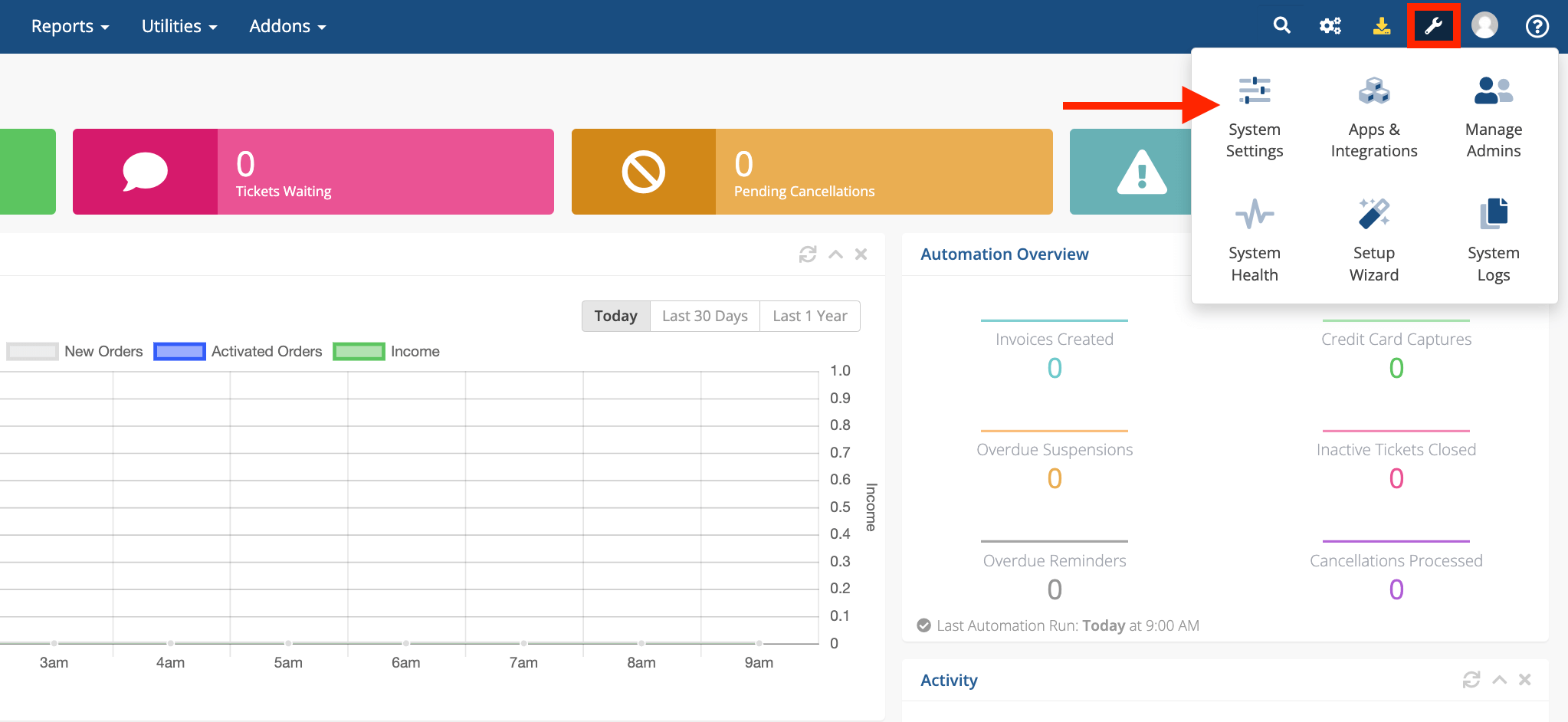This screenshot has width=1568, height=722.
Task: Open Overdue Reminders count
Action: coord(1055,589)
